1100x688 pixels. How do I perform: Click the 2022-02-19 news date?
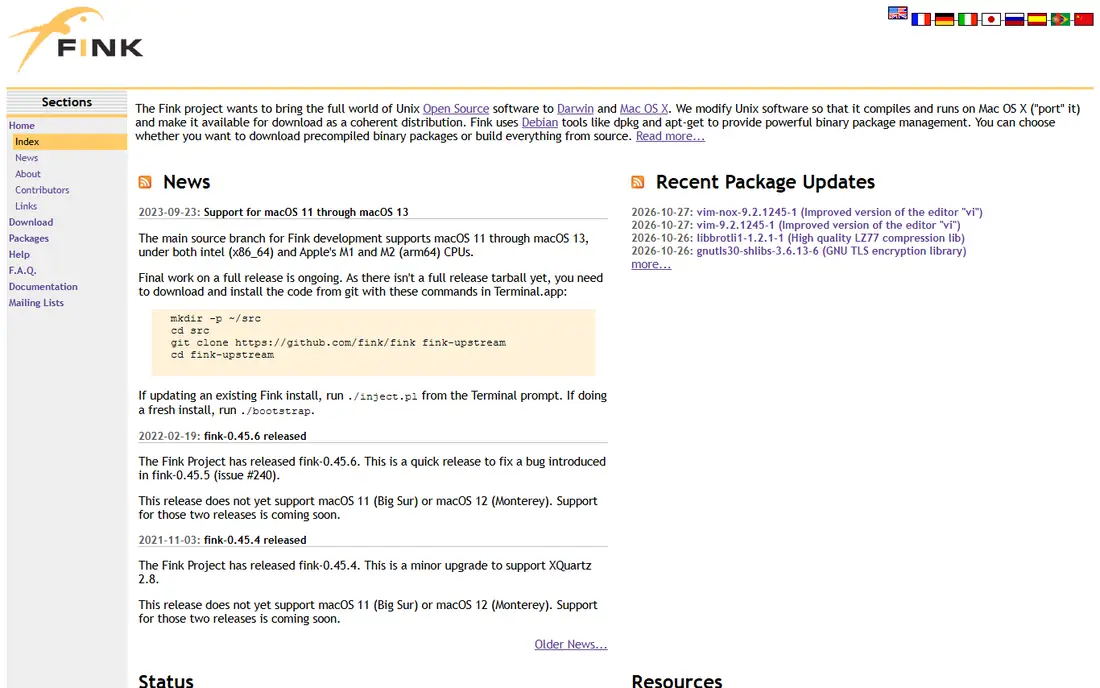click(169, 436)
